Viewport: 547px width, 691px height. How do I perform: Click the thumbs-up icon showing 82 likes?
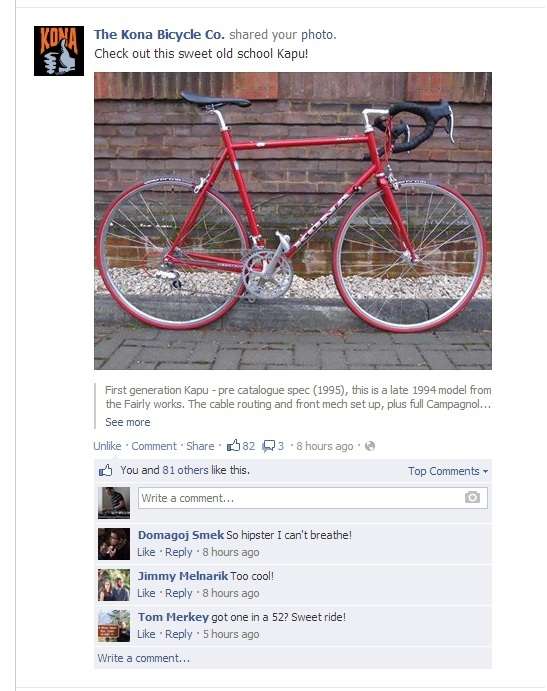pyautogui.click(x=233, y=446)
